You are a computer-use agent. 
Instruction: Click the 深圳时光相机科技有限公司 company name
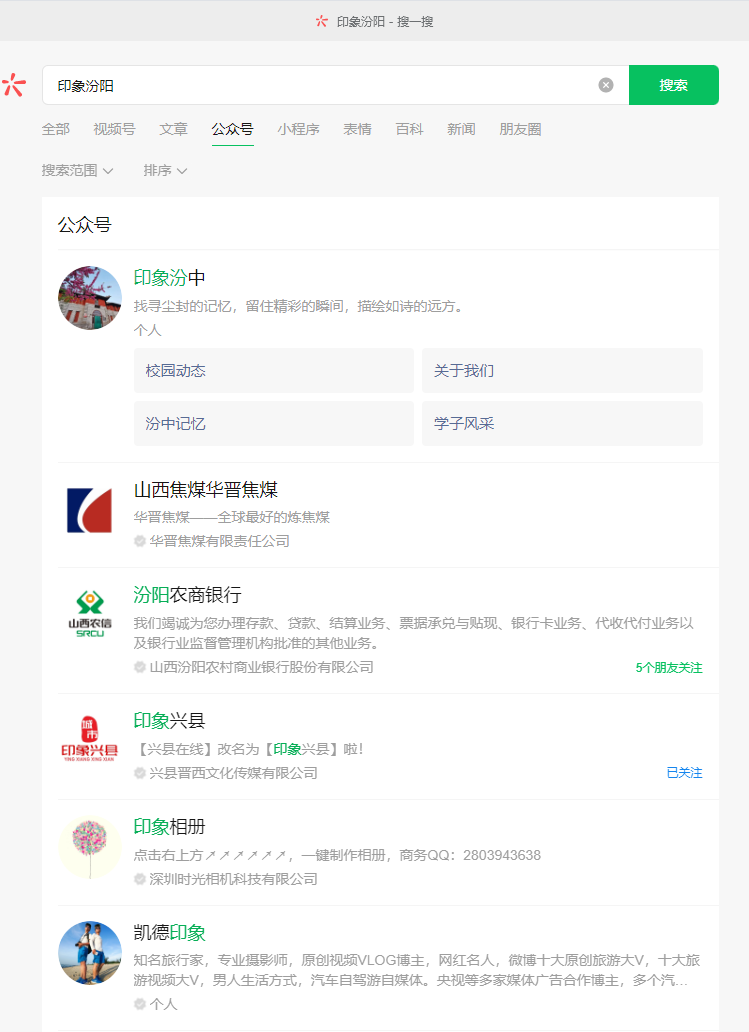coord(233,879)
